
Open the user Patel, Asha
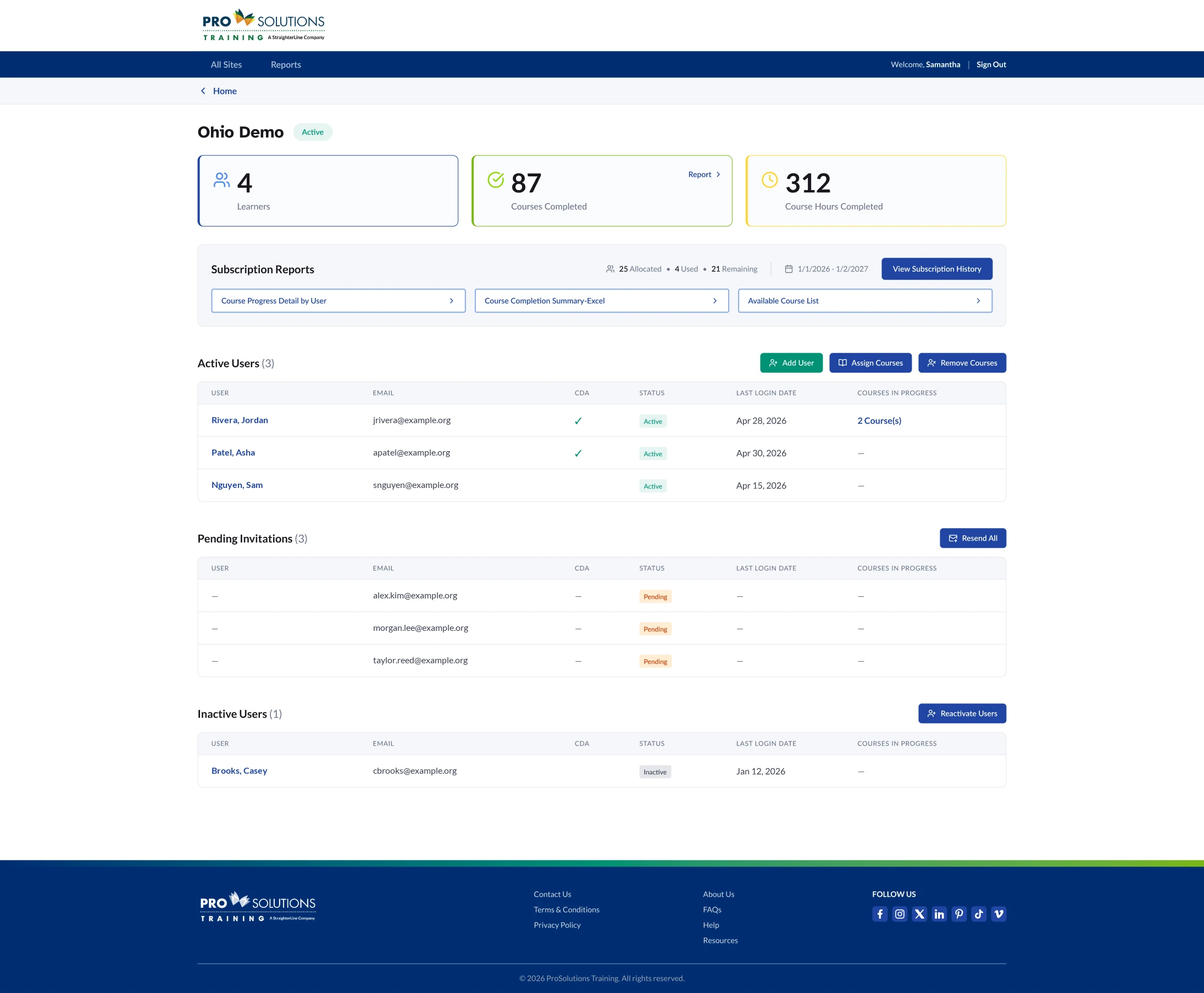[x=234, y=452]
